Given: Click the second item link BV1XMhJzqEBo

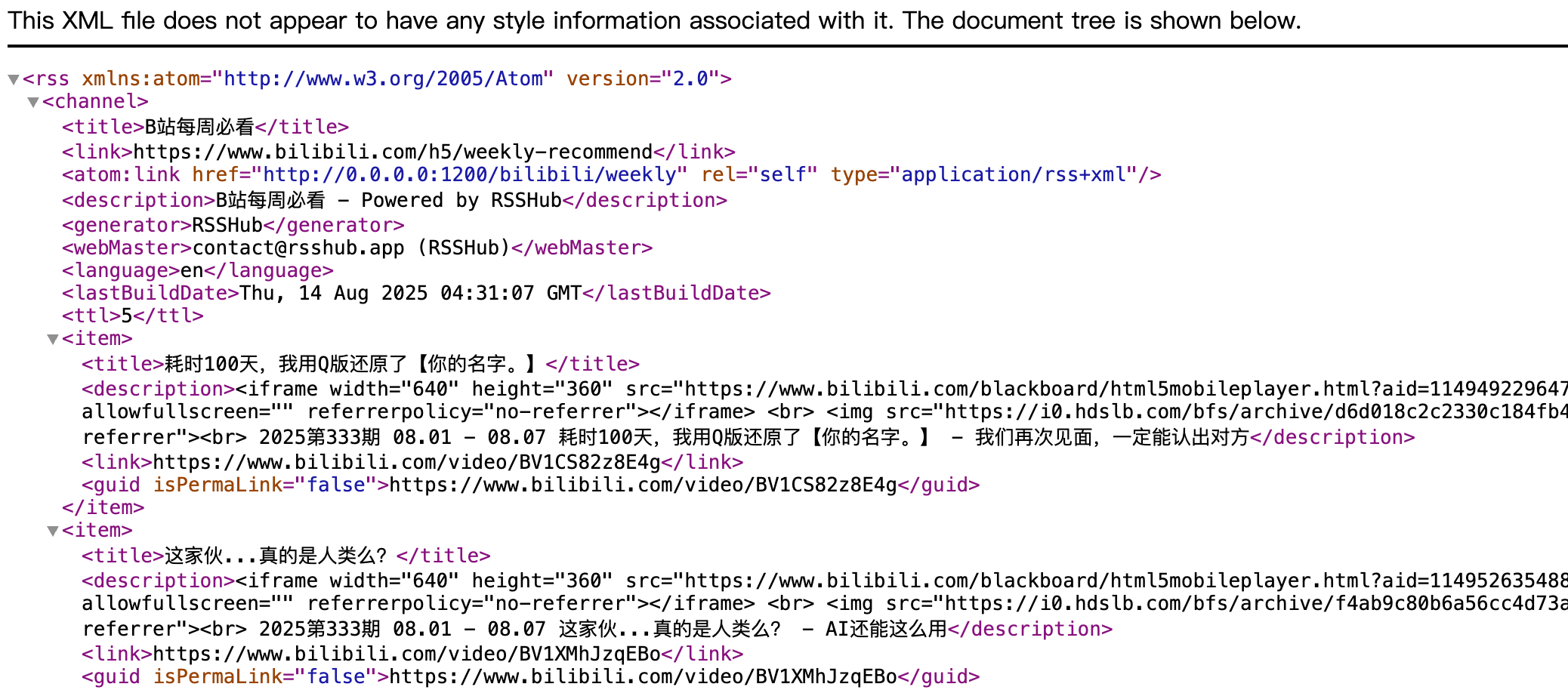Looking at the screenshot, I should click(407, 654).
